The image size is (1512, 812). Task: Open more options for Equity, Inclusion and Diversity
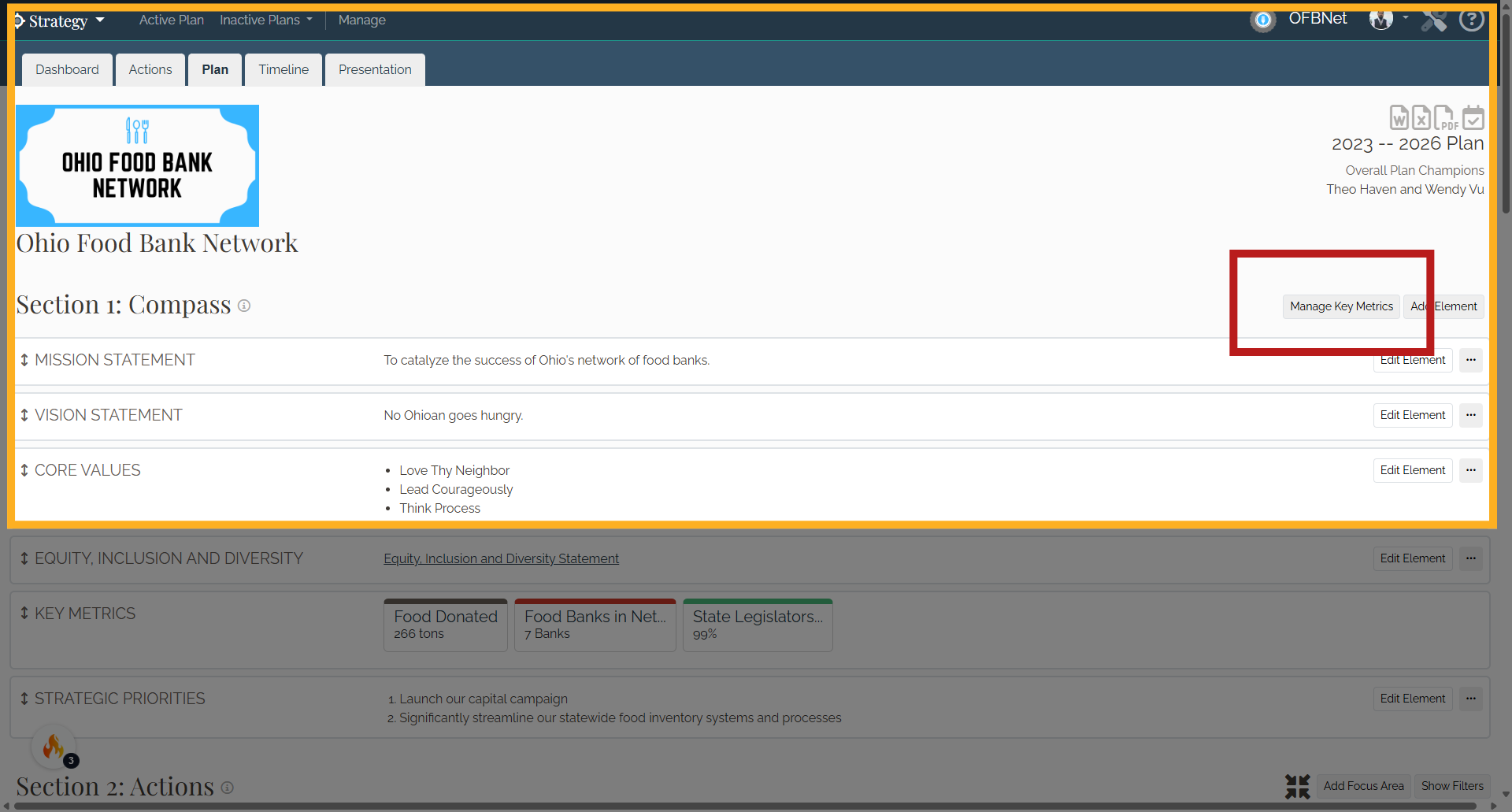1471,558
